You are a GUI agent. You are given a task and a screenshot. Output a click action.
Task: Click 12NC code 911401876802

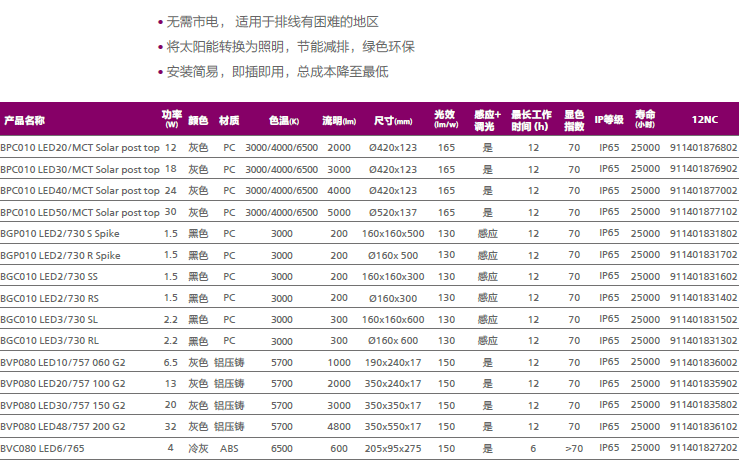point(704,148)
